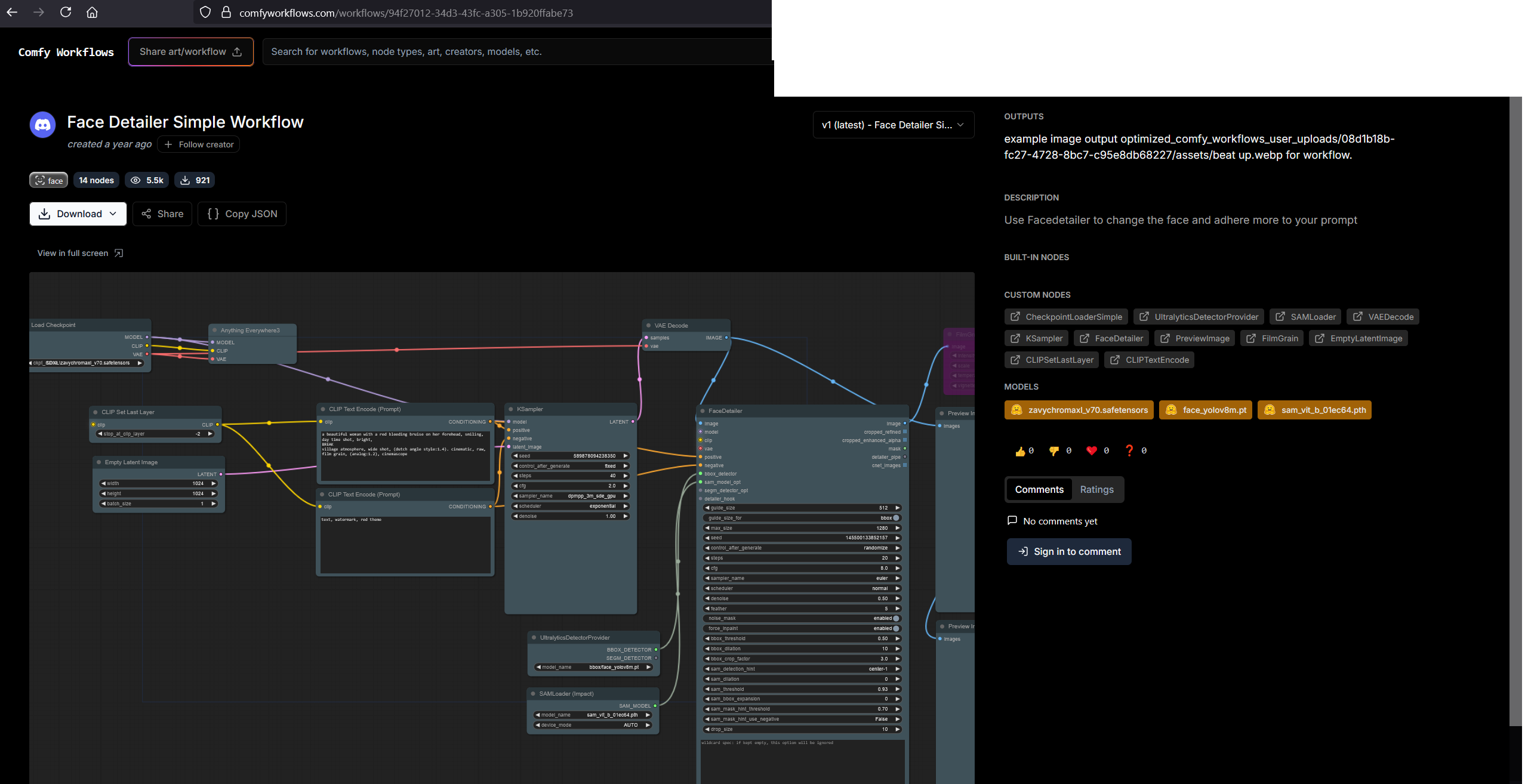
Task: Open KSampler node link icon
Action: pos(1015,338)
